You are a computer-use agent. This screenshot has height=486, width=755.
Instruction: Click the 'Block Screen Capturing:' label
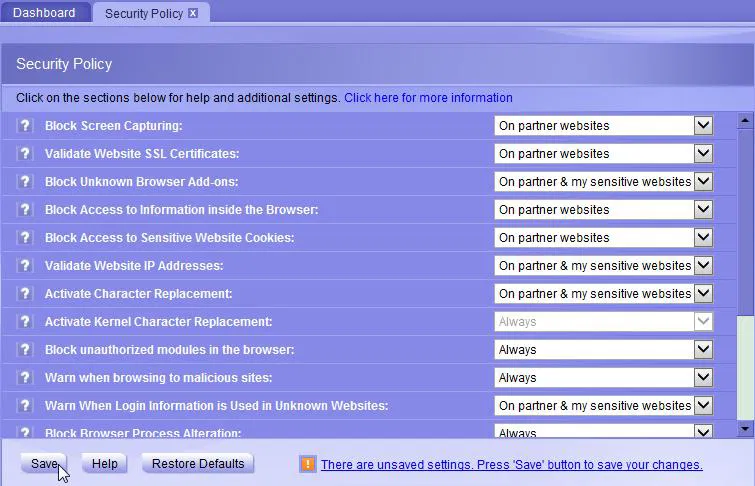tap(114, 126)
